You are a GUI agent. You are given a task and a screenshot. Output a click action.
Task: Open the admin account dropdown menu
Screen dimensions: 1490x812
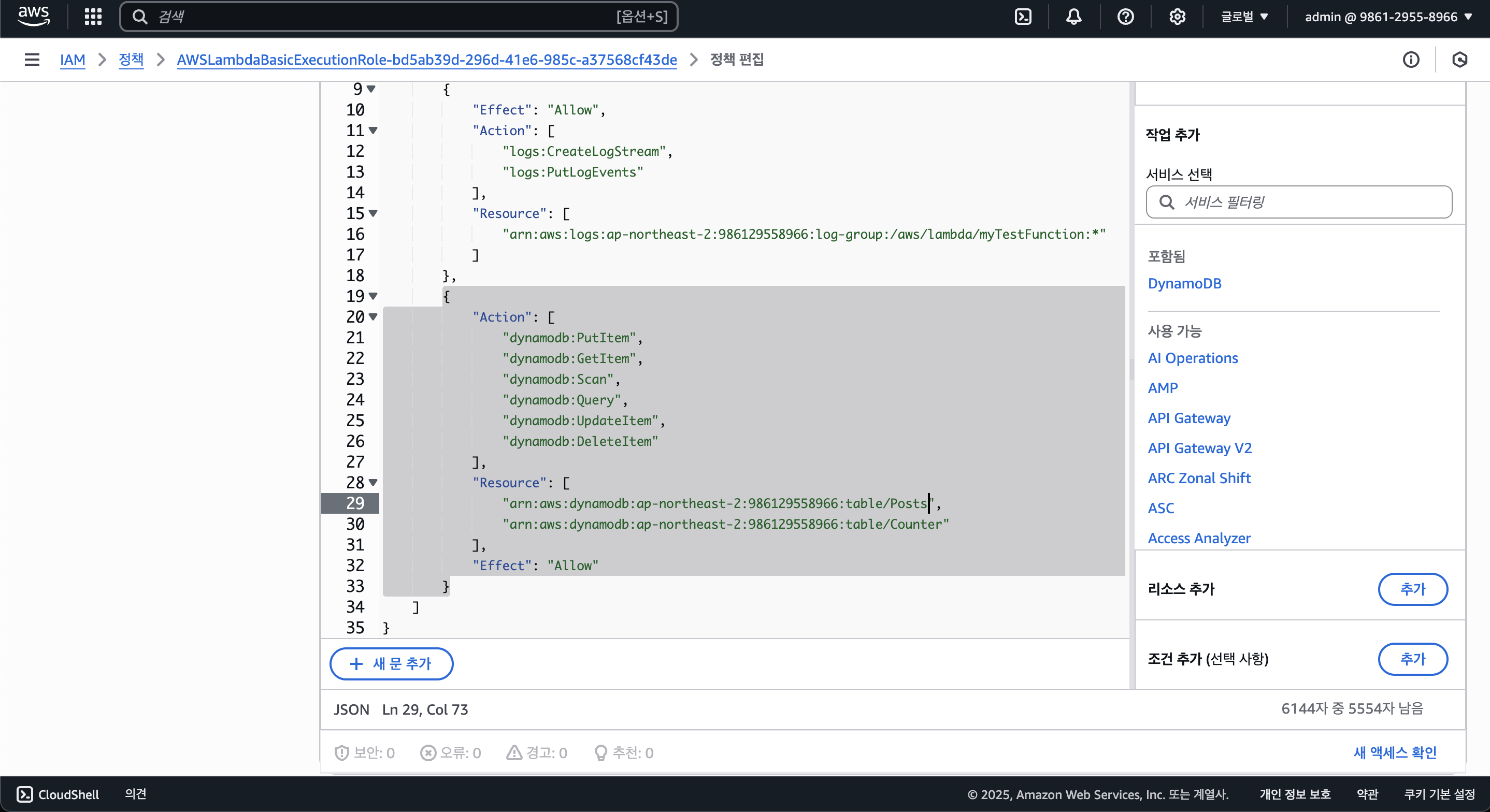click(x=1387, y=17)
